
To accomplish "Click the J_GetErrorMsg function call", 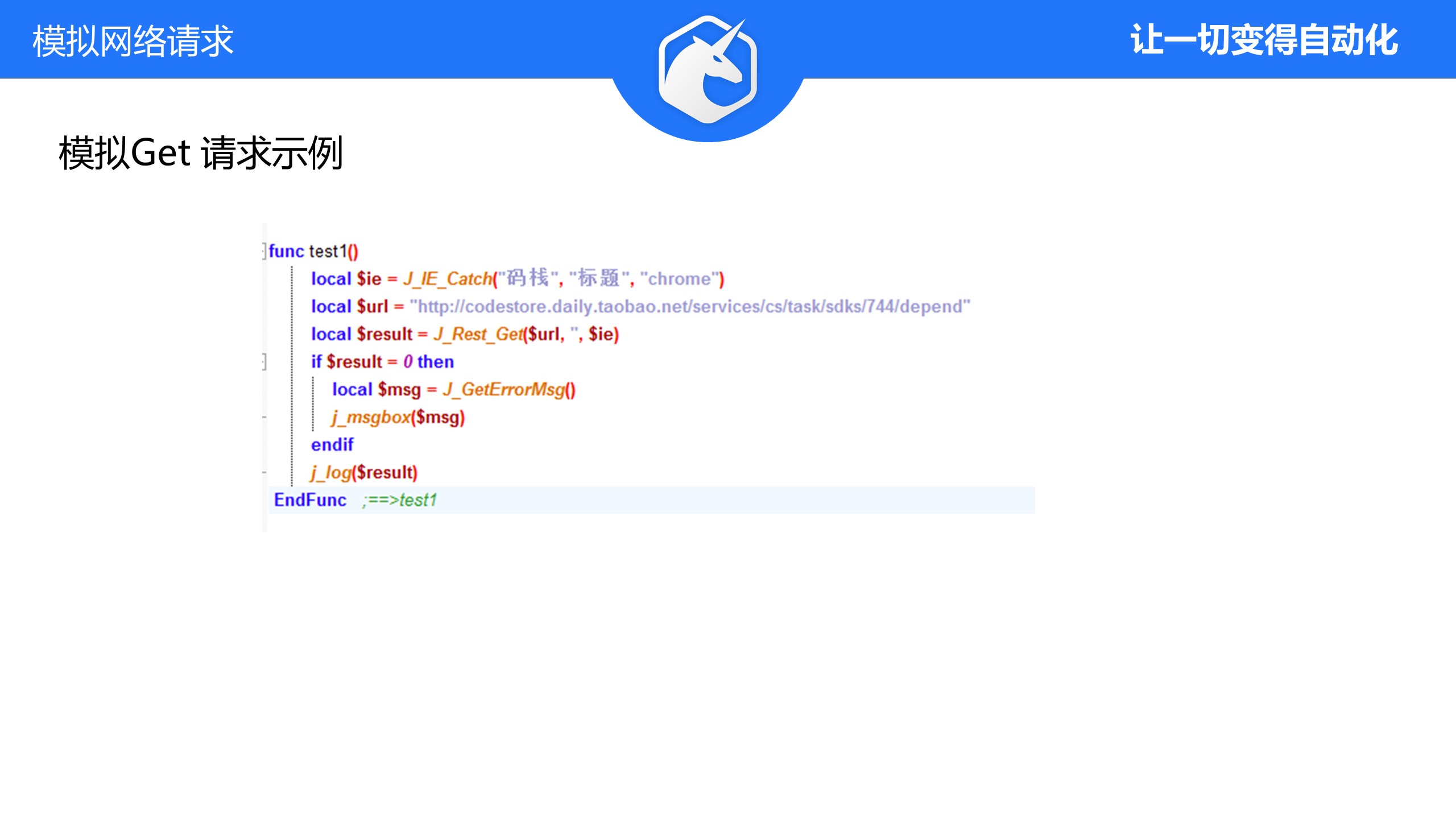I will pos(503,390).
